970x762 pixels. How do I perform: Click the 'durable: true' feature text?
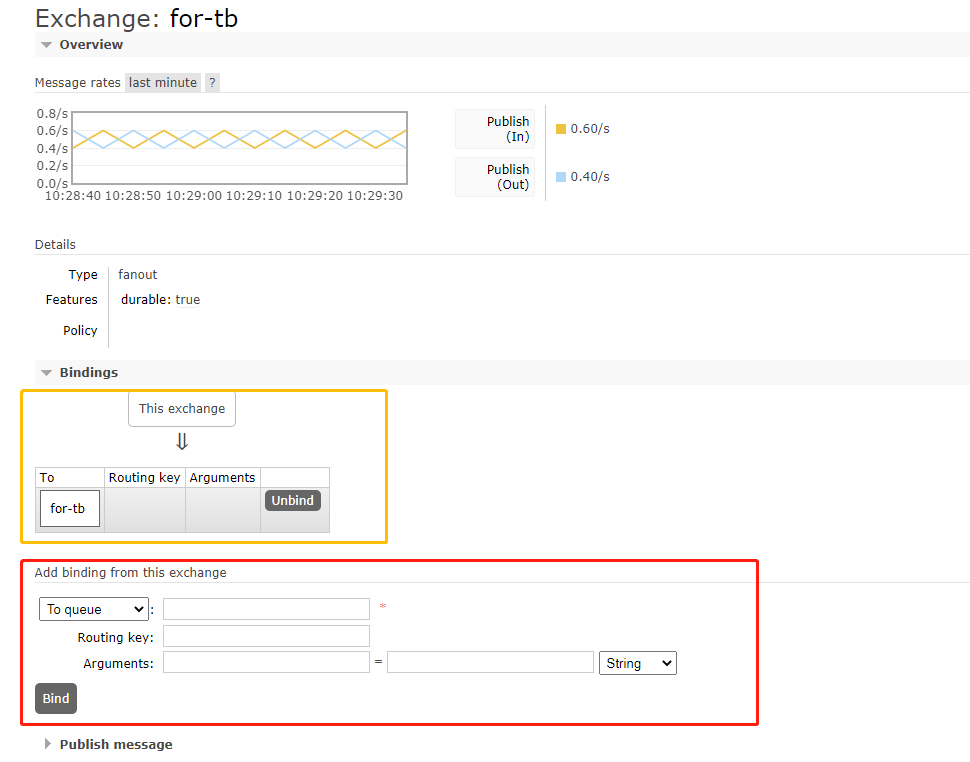point(160,299)
